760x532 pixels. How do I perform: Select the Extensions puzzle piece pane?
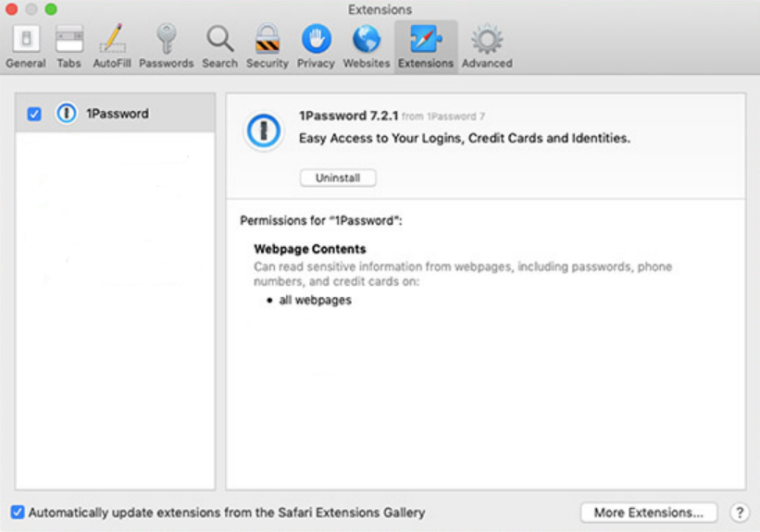426,47
